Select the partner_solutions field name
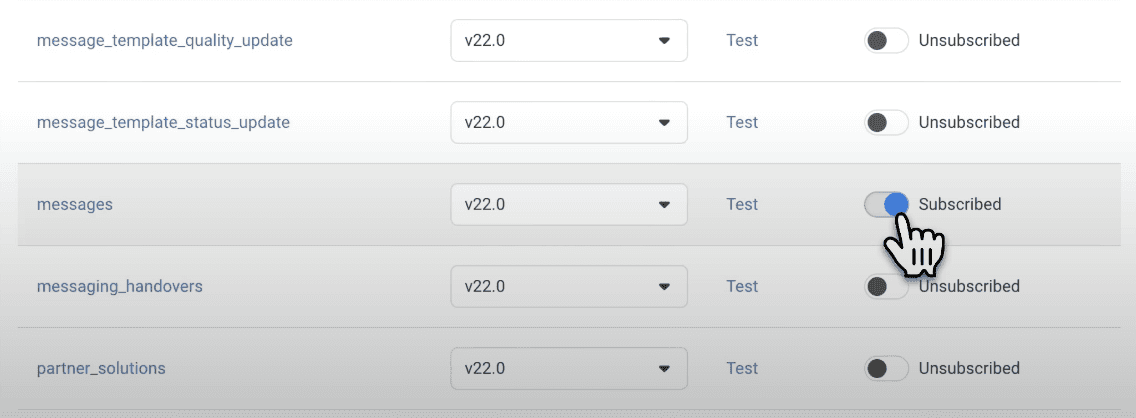This screenshot has width=1136, height=418. [x=101, y=368]
